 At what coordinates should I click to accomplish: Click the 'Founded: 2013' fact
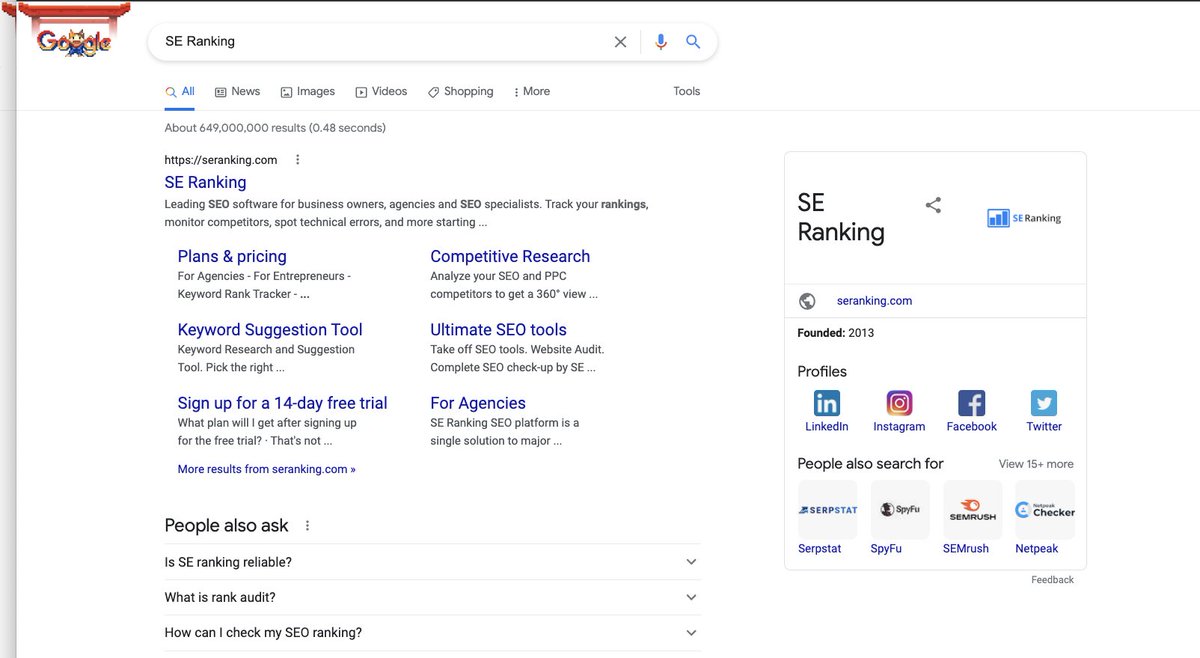coord(836,333)
